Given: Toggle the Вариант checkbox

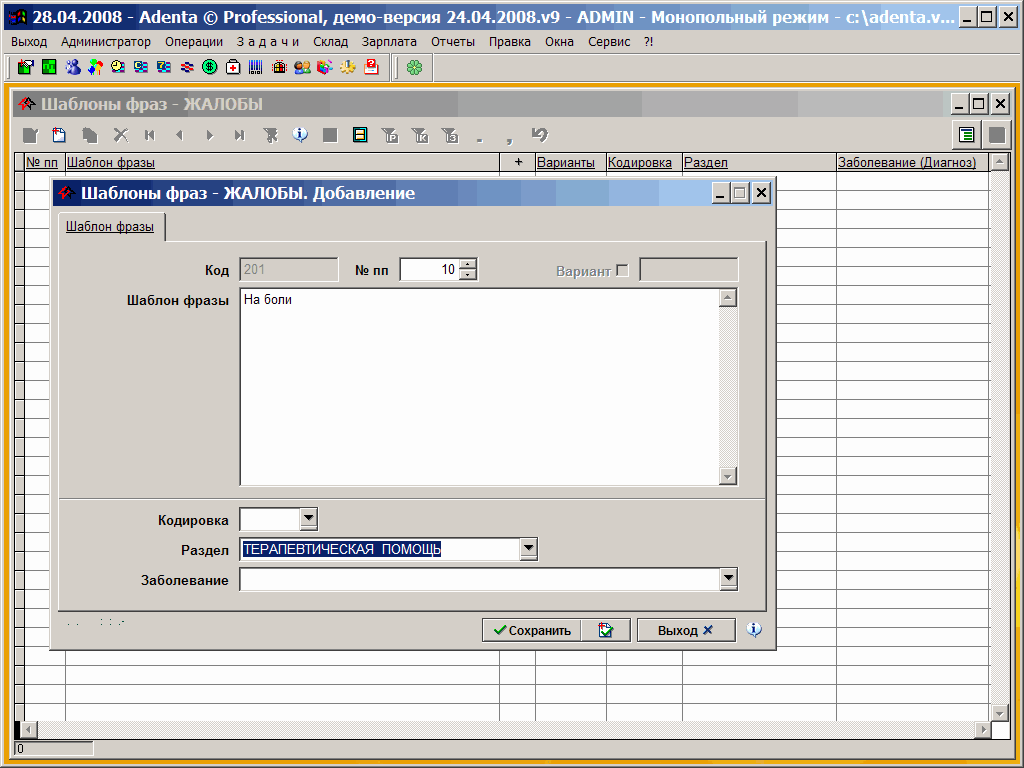Looking at the screenshot, I should (x=623, y=270).
